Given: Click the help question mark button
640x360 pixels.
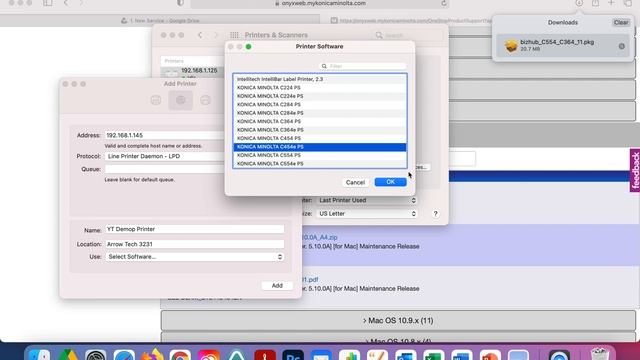Looking at the screenshot, I should tap(436, 214).
